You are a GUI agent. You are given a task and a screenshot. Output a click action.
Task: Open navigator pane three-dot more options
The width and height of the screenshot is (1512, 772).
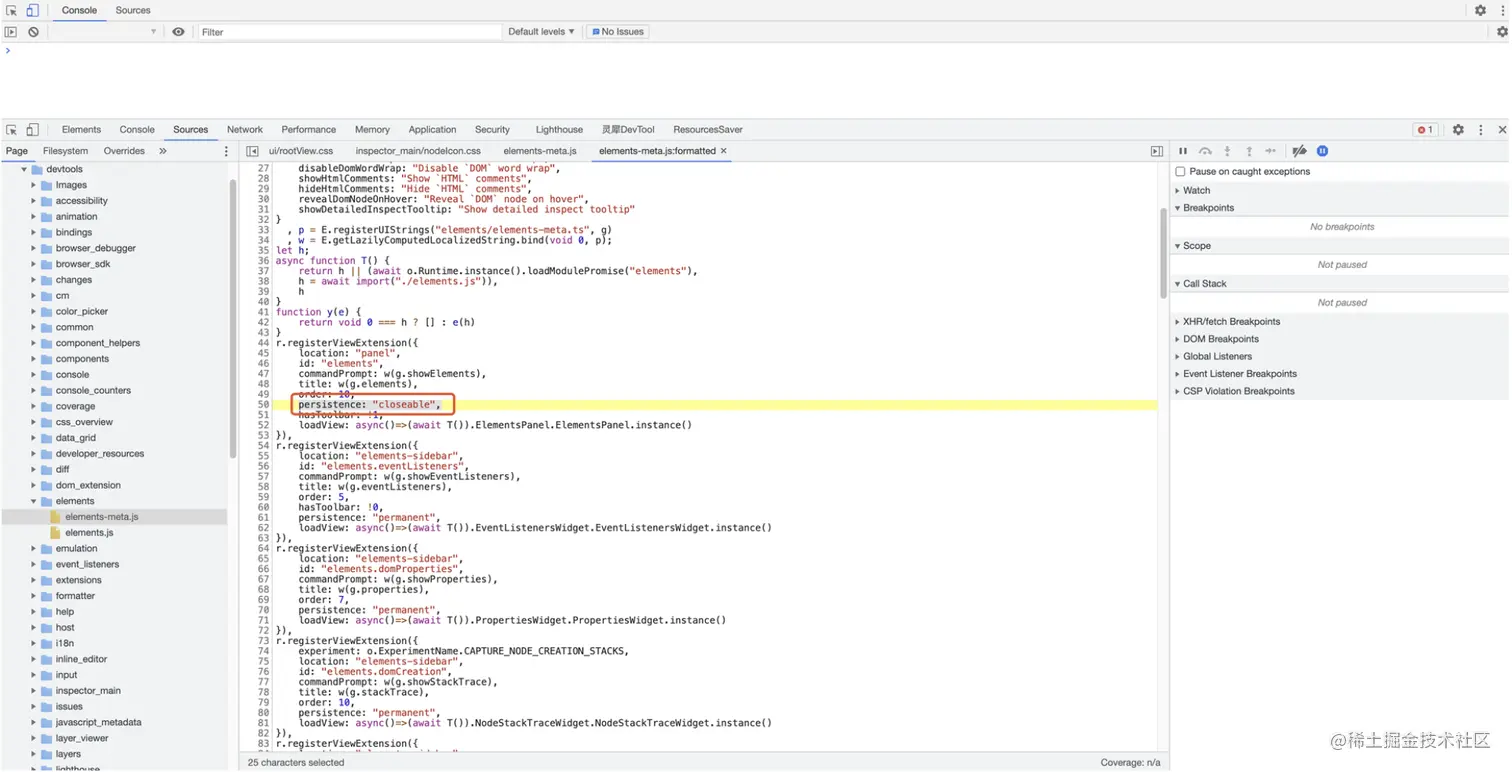point(226,151)
